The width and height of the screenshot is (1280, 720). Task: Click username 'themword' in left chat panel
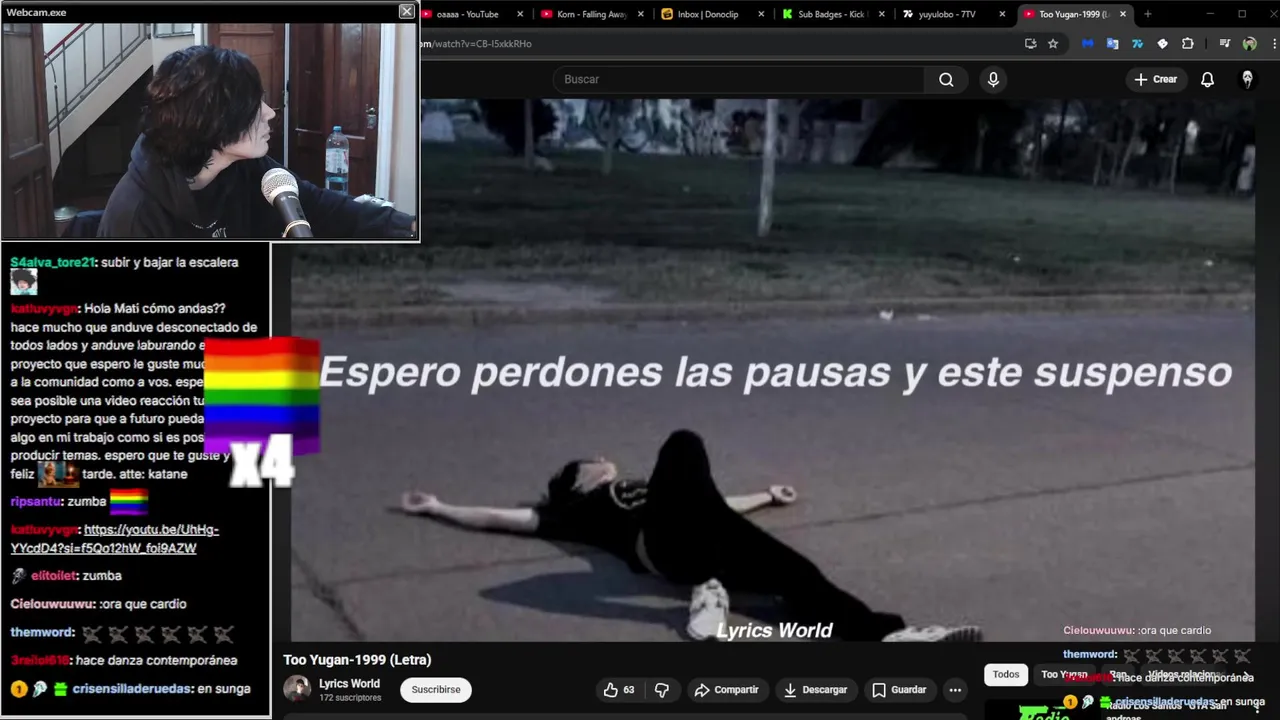coord(42,632)
